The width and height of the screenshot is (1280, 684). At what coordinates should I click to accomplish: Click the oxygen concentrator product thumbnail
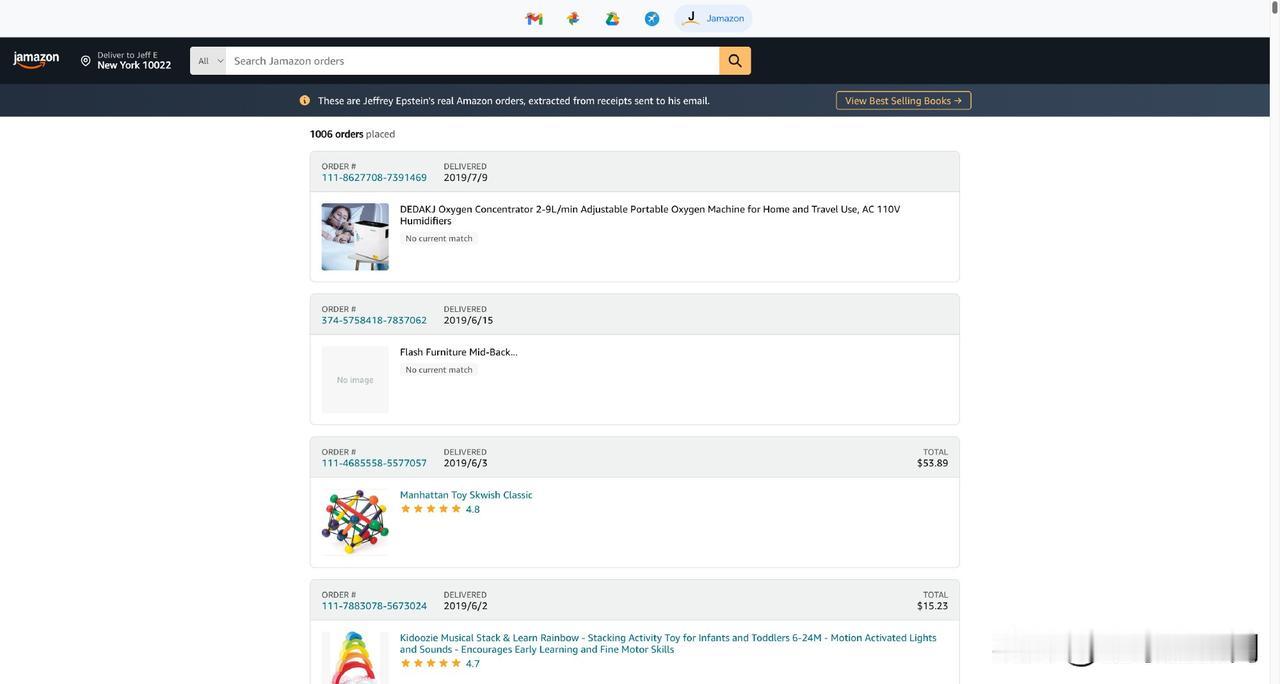(x=355, y=237)
